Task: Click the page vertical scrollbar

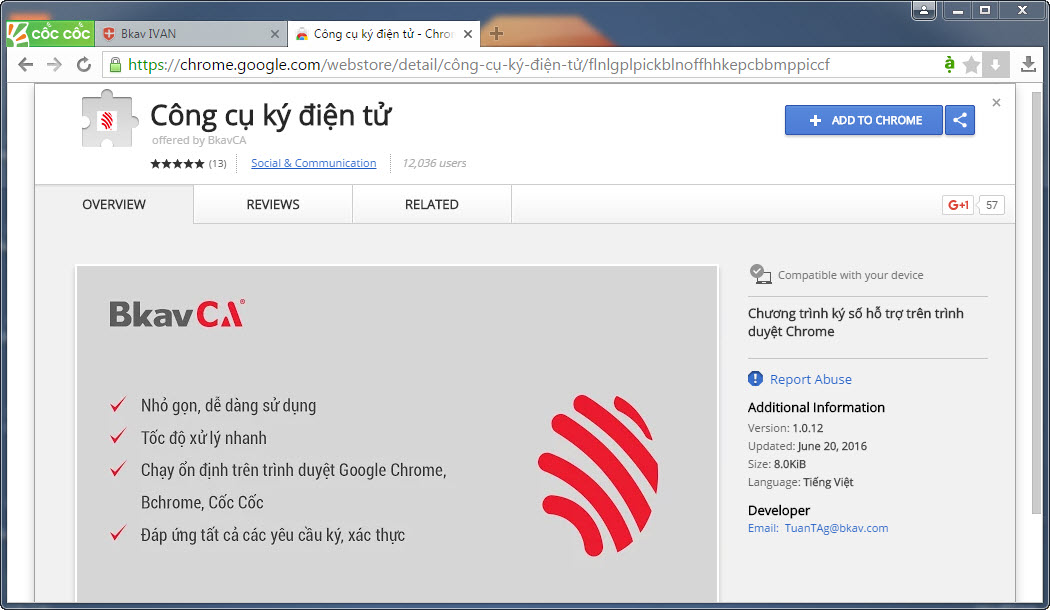Action: [1037, 301]
